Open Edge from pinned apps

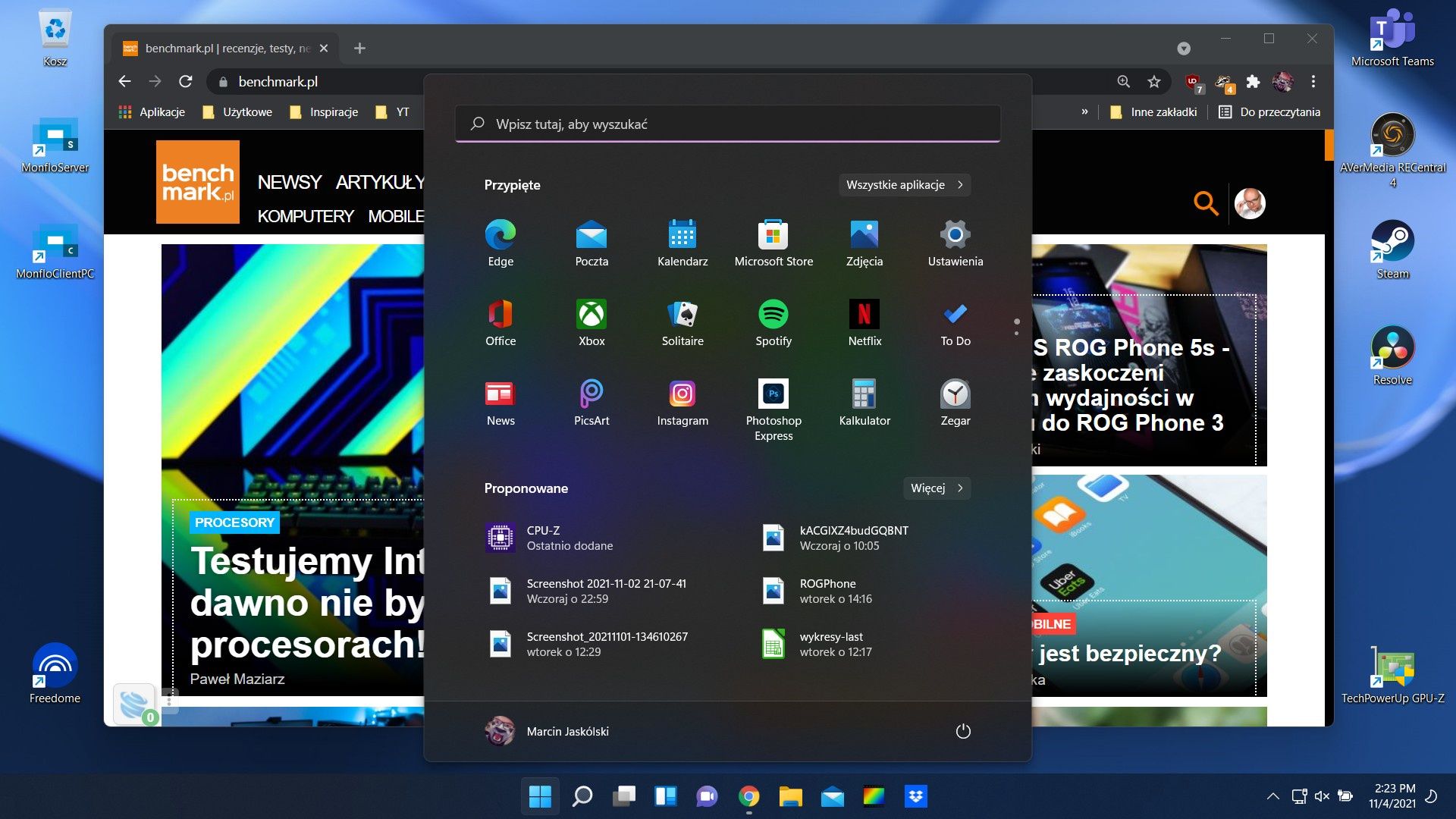(x=500, y=243)
